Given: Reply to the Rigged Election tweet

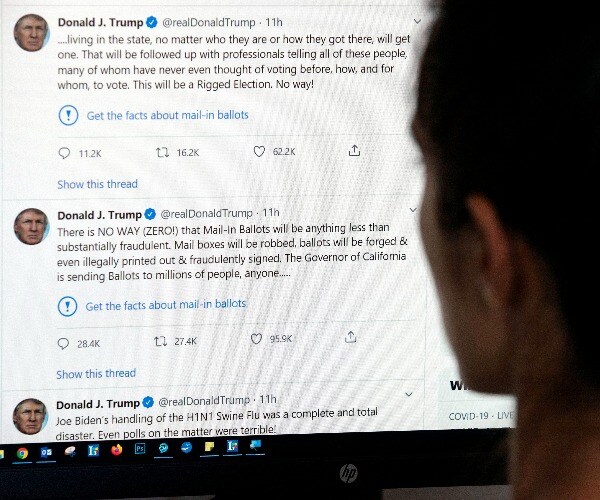Looking at the screenshot, I should [x=64, y=153].
